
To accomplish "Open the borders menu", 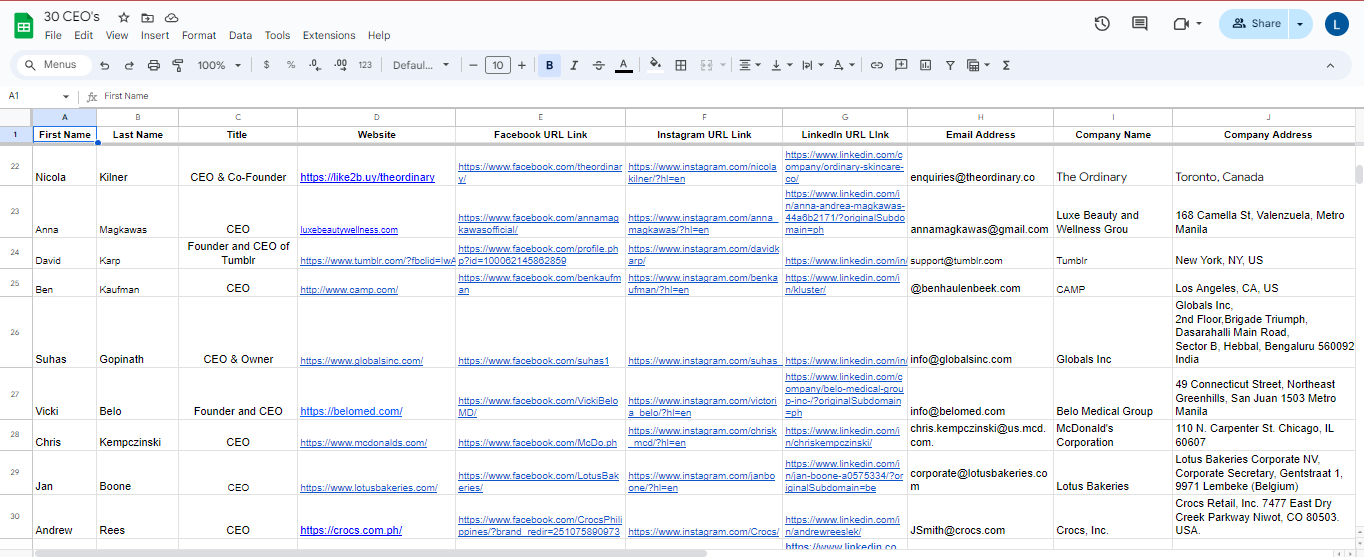I will [681, 65].
